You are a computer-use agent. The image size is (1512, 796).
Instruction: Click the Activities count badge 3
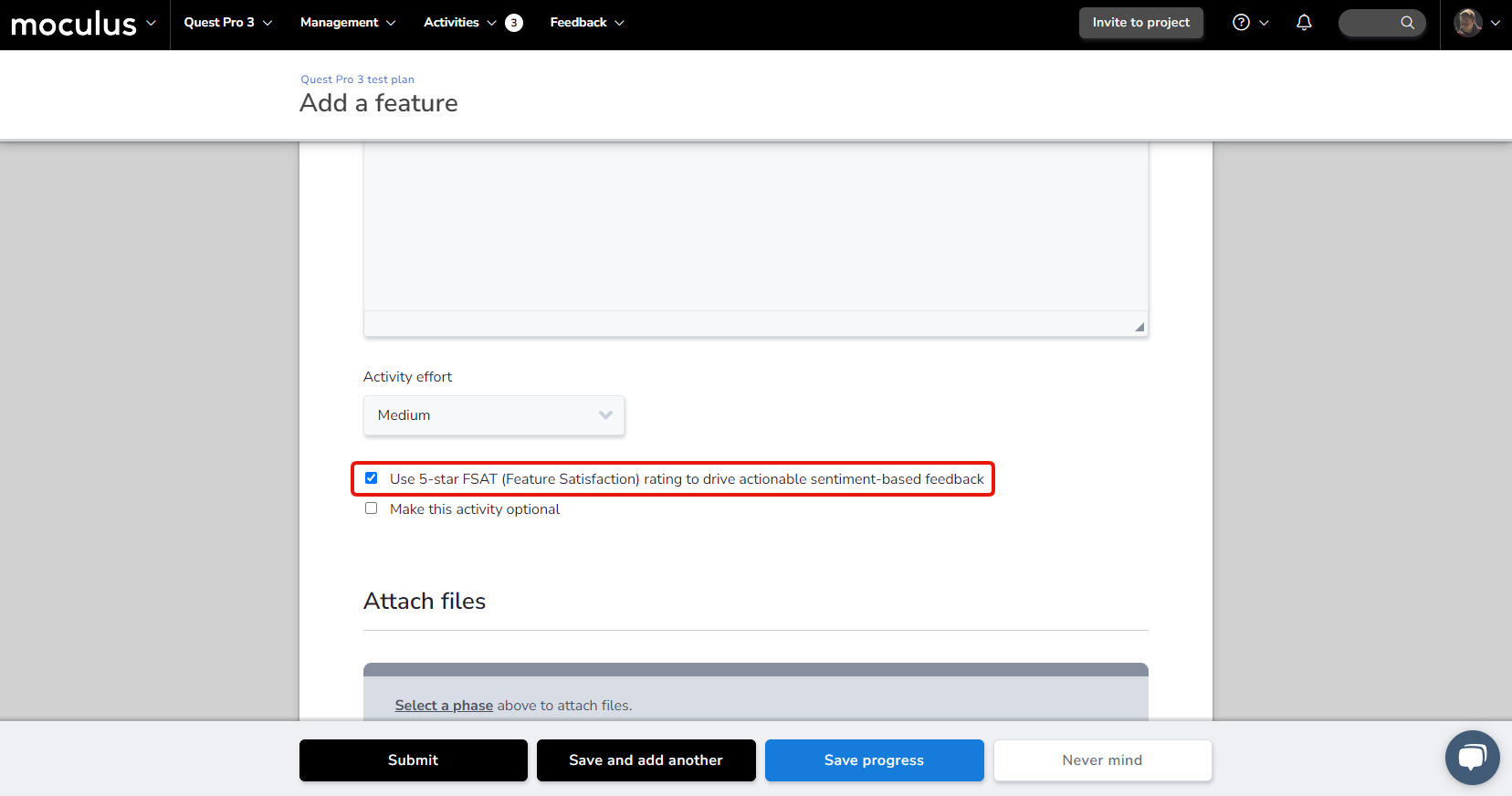click(514, 23)
